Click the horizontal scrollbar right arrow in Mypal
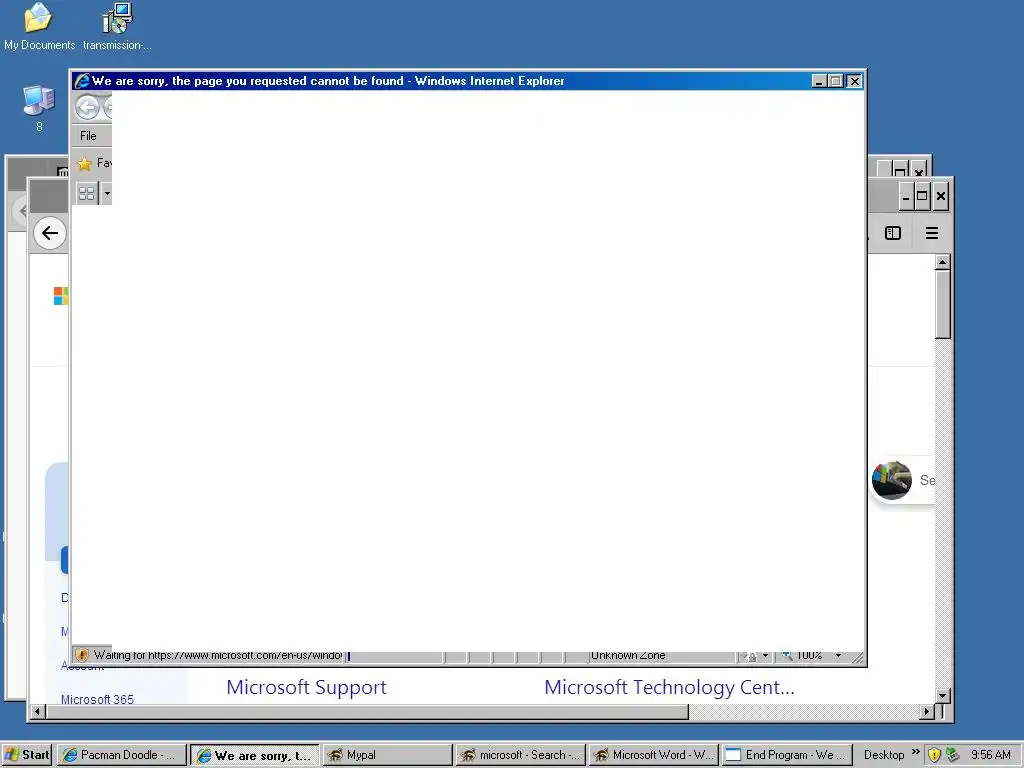This screenshot has width=1024, height=768. (926, 712)
